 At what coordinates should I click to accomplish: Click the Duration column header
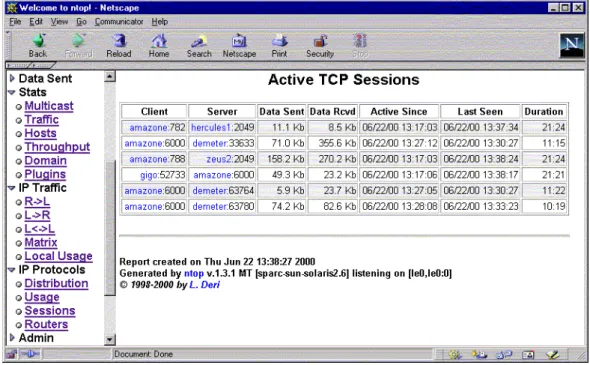click(544, 112)
